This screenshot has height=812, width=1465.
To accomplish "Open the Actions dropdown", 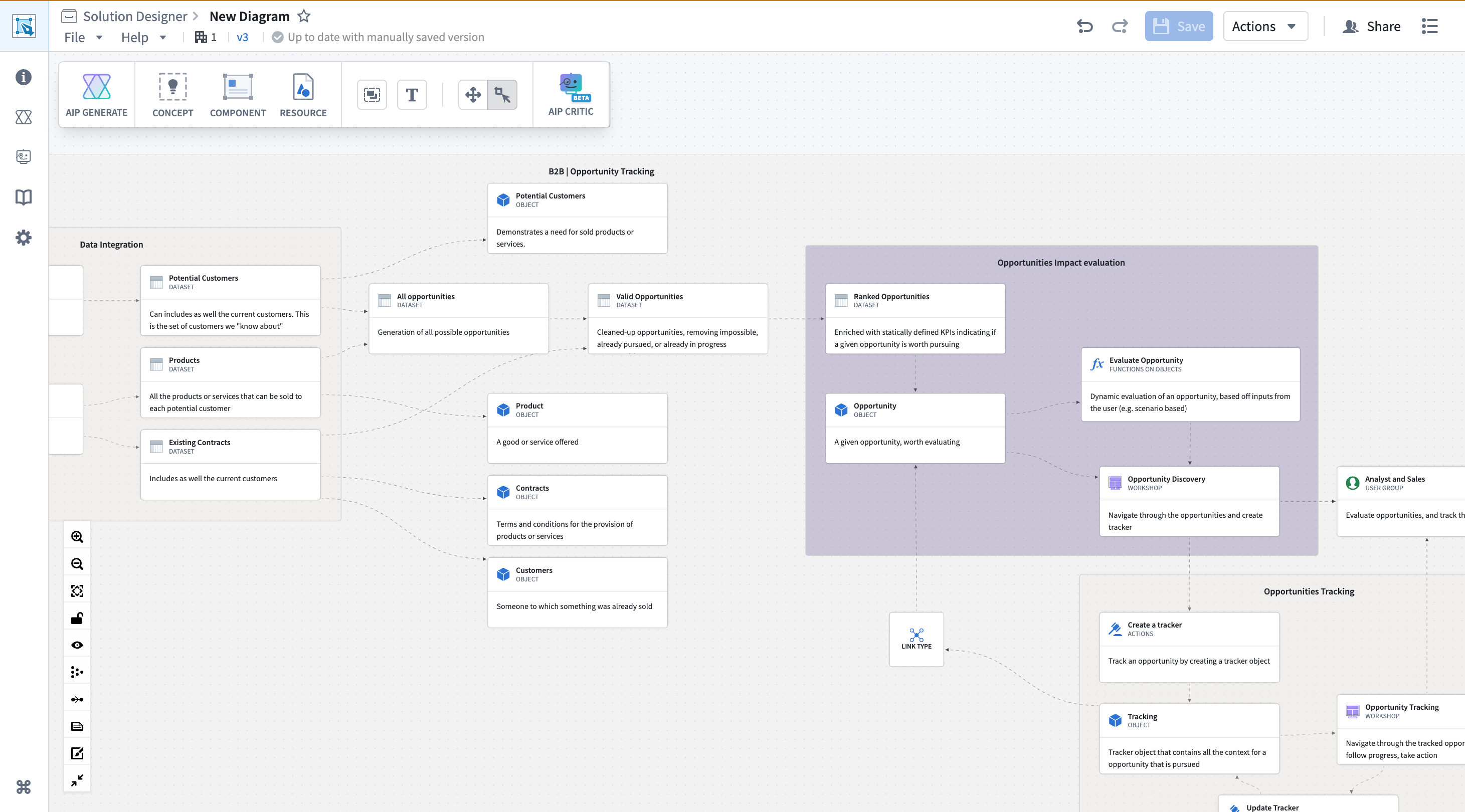I will point(1265,26).
